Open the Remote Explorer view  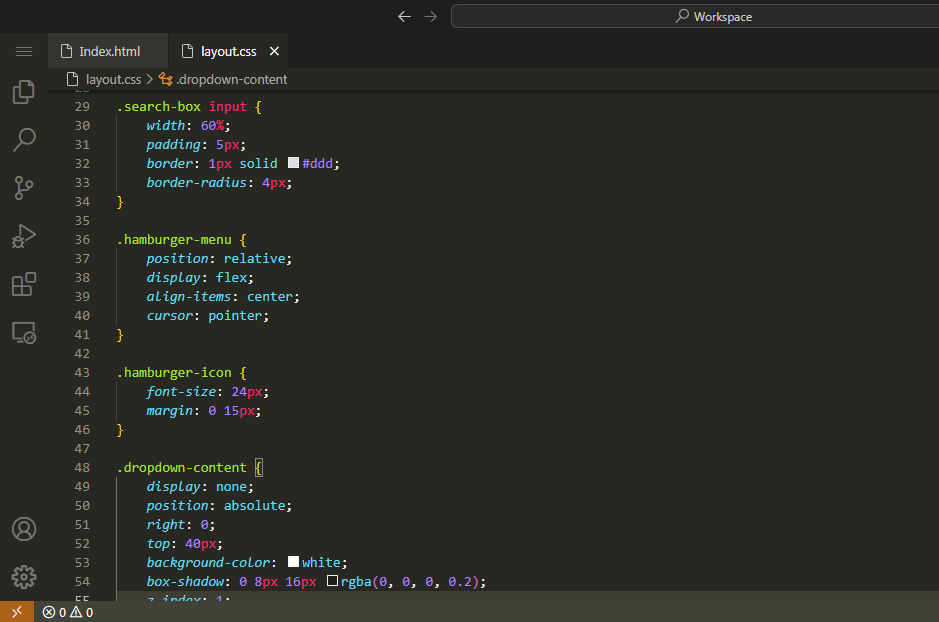[24, 332]
